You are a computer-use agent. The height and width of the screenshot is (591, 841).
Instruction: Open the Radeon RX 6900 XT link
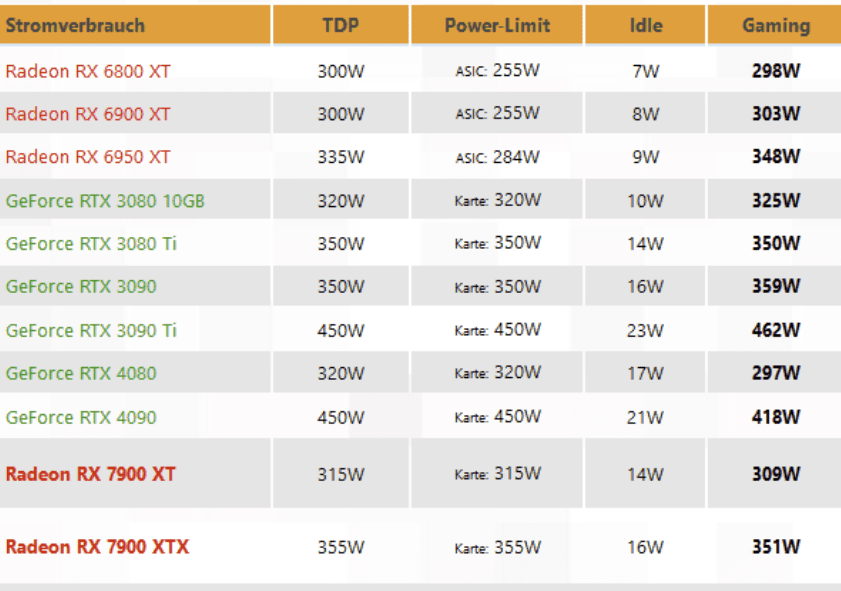(88, 114)
